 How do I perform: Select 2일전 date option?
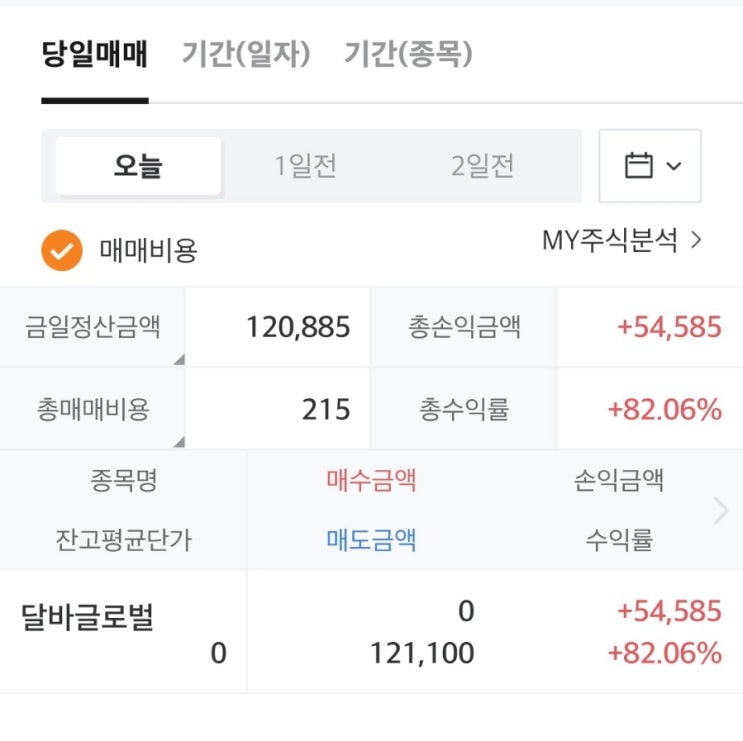[x=482, y=166]
